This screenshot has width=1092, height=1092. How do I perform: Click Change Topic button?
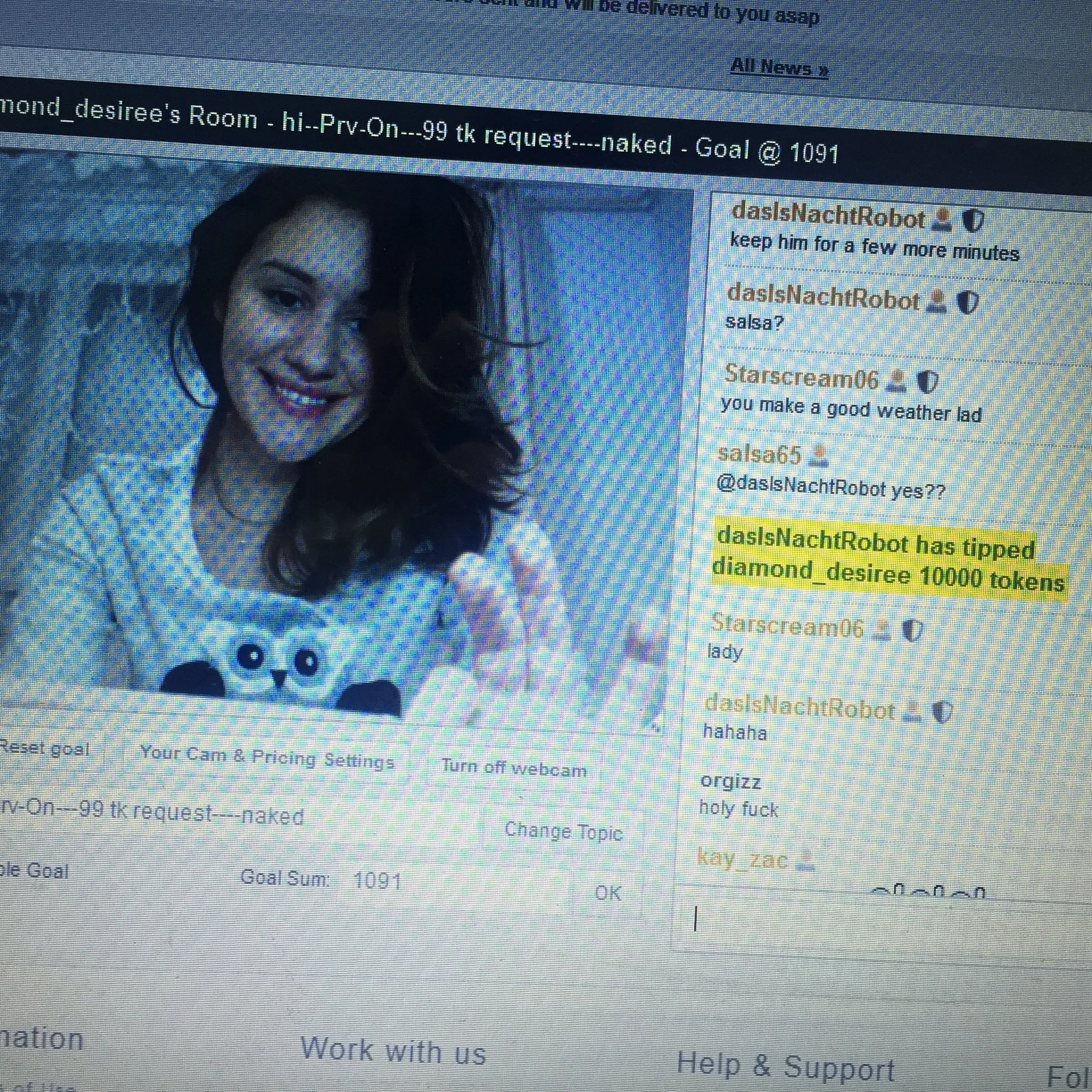pyautogui.click(x=563, y=832)
